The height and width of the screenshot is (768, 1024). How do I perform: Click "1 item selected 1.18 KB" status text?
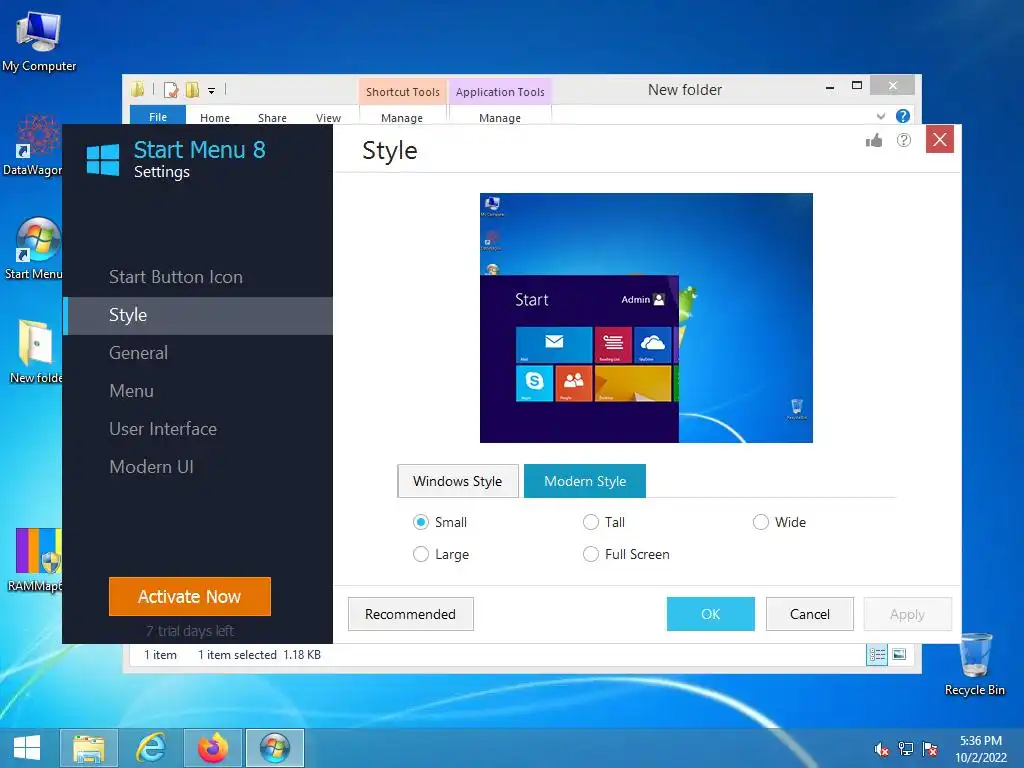pos(259,654)
